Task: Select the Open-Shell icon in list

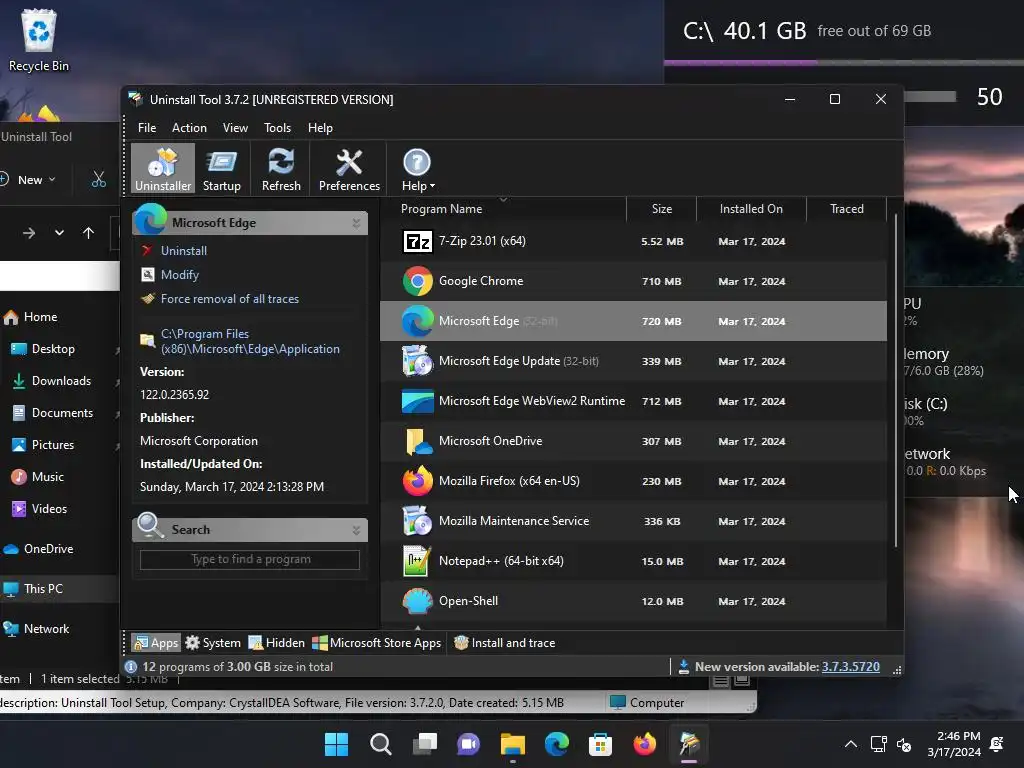Action: pyautogui.click(x=417, y=601)
